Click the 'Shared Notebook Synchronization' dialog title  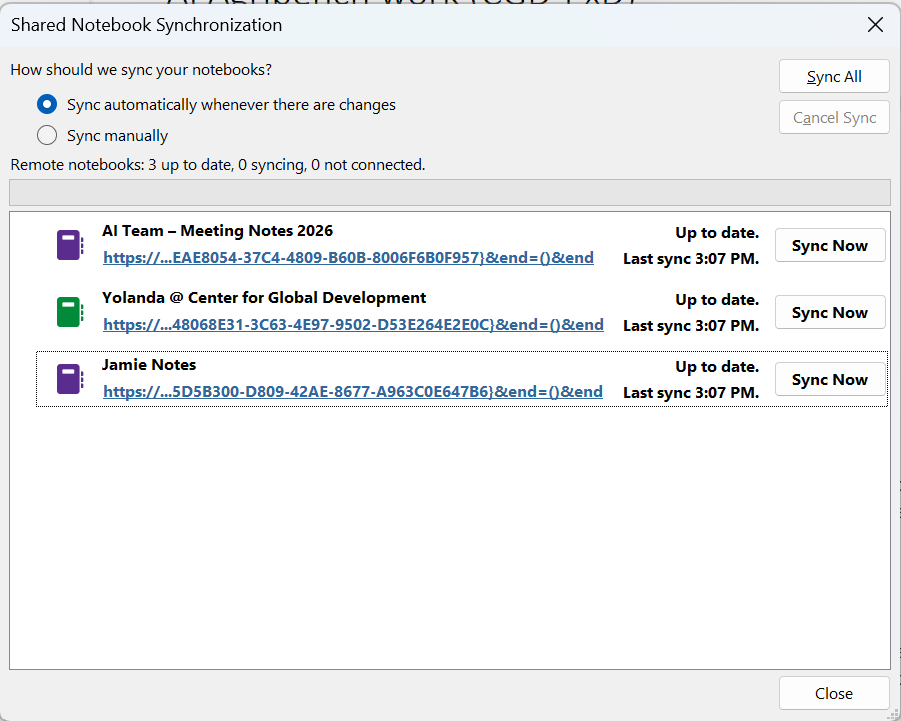click(x=147, y=25)
